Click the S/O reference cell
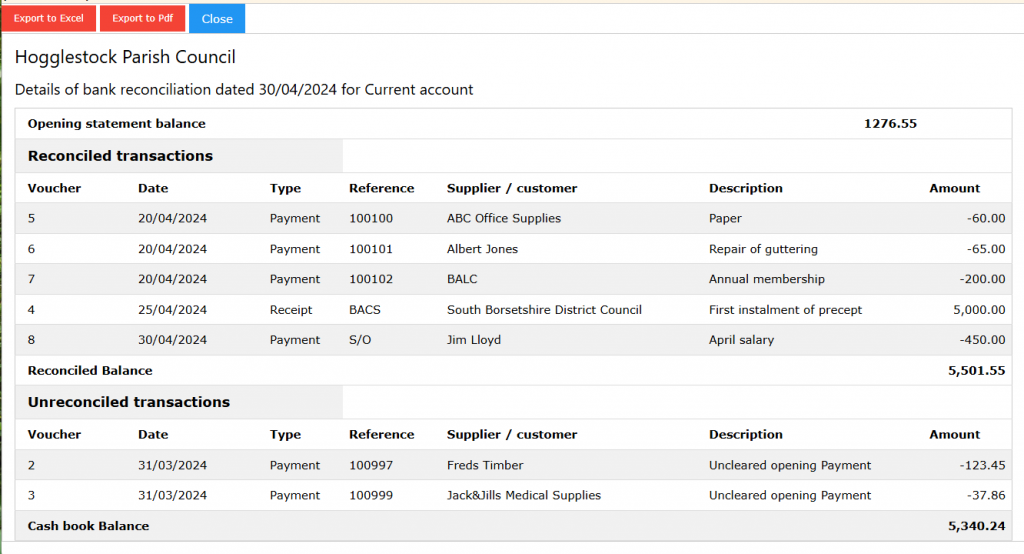The image size is (1024, 554). pos(360,340)
